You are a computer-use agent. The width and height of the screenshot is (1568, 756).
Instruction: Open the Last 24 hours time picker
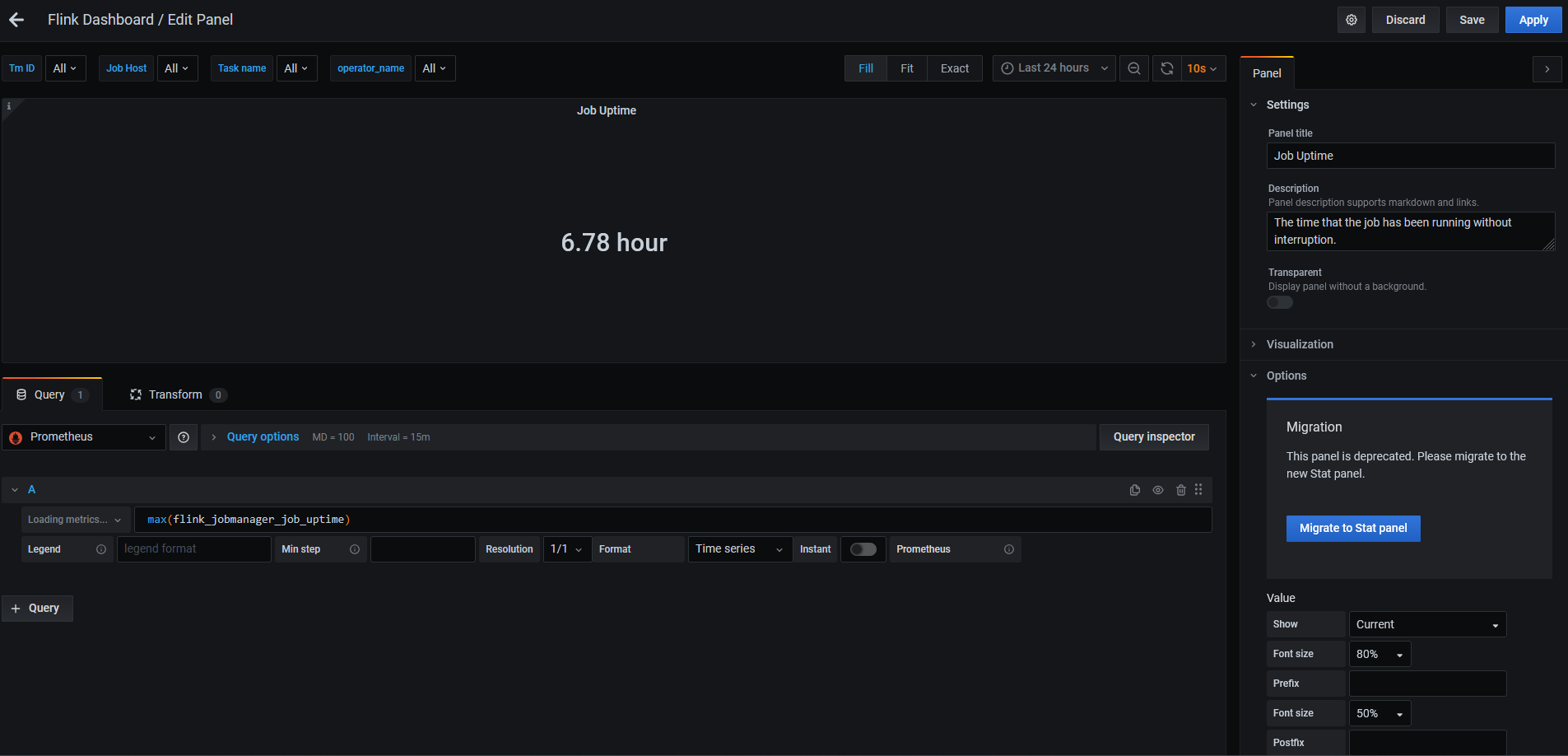tap(1054, 68)
